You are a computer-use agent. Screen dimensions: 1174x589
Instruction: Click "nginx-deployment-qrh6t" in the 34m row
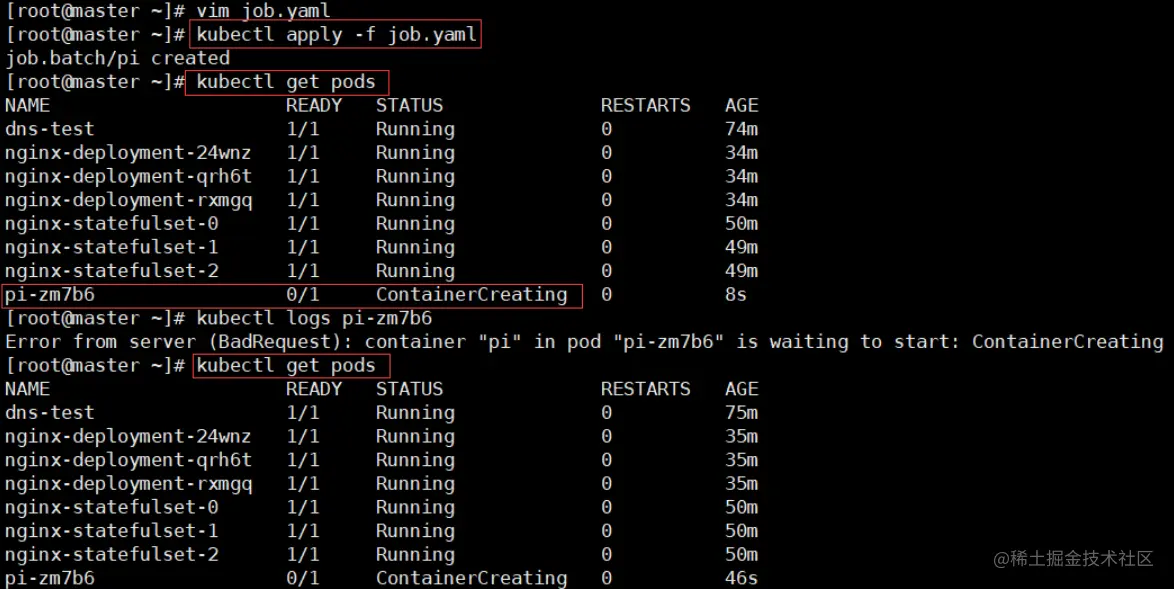(x=128, y=177)
